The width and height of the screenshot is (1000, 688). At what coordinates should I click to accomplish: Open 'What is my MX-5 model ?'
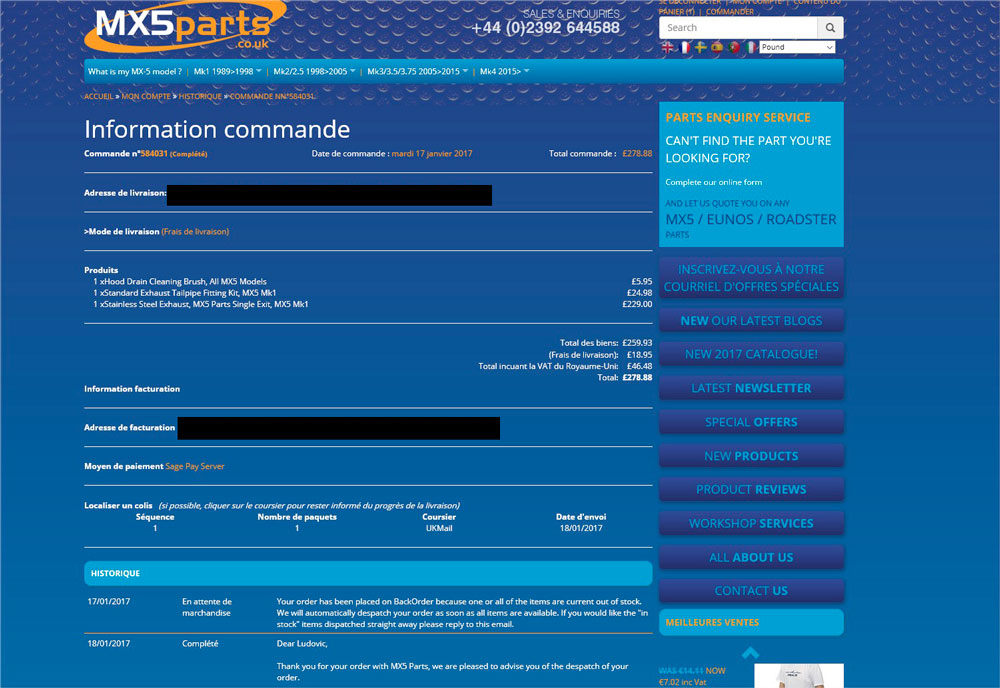click(x=135, y=71)
